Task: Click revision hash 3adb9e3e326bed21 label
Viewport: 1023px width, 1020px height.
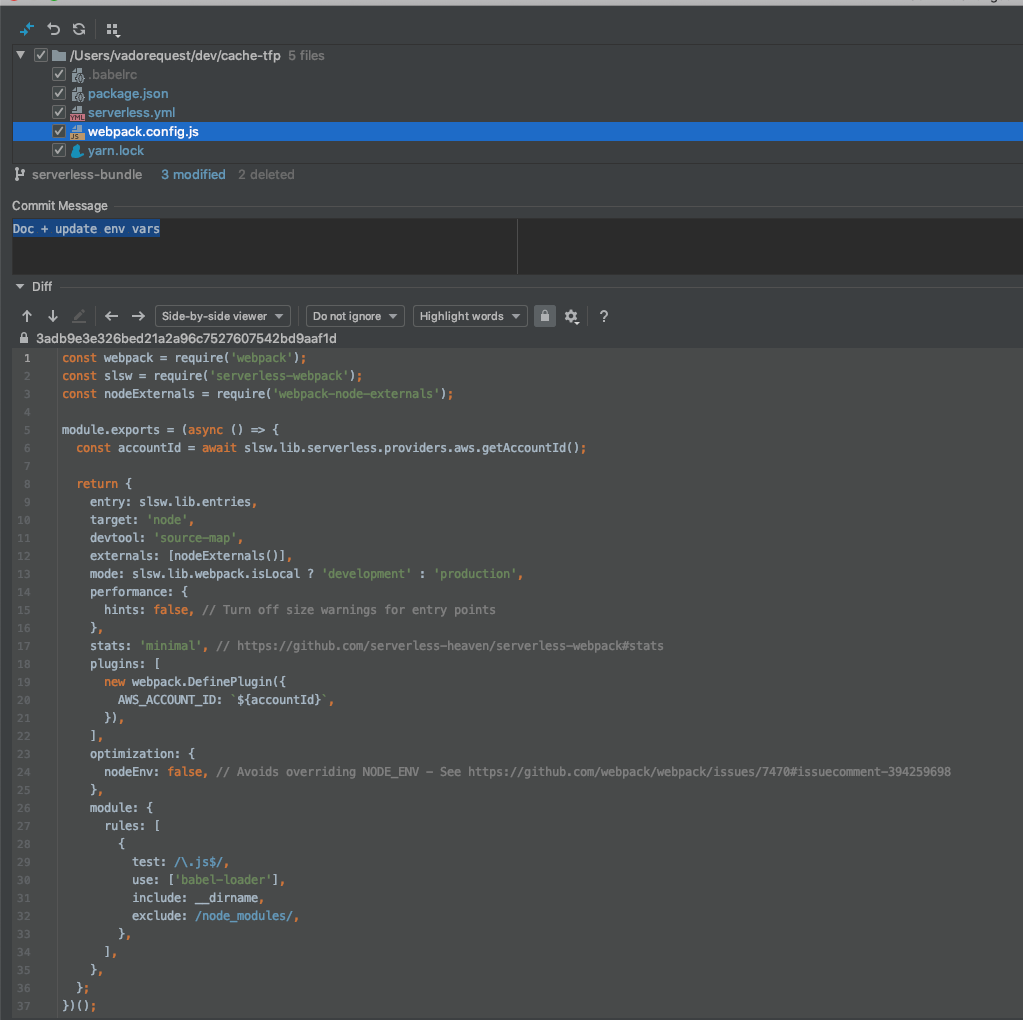Action: click(x=186, y=338)
